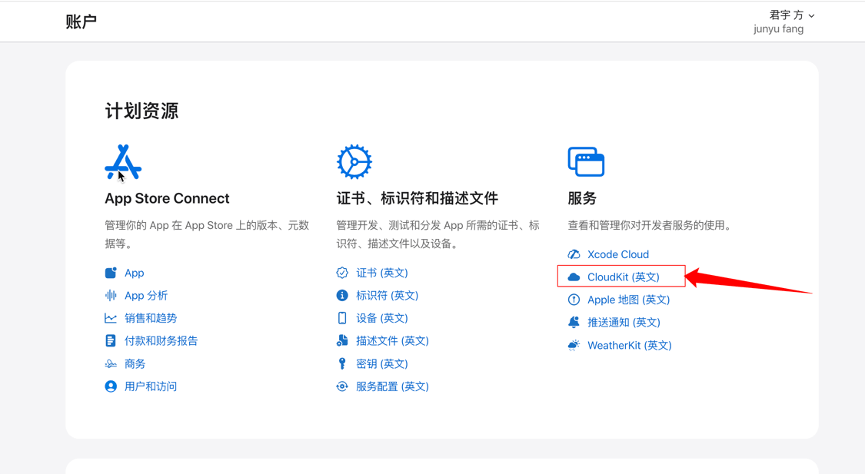Click the services window icon above 服务
The height and width of the screenshot is (474, 866).
586,162
